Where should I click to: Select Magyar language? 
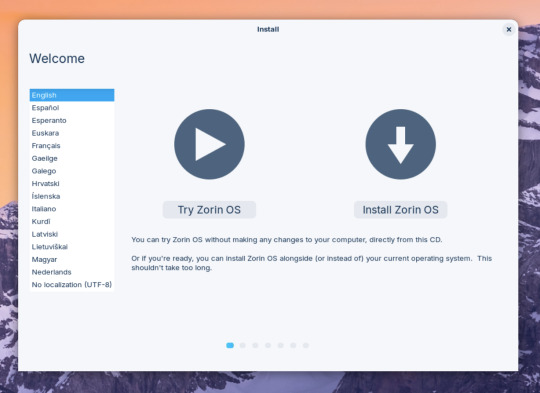[72, 259]
